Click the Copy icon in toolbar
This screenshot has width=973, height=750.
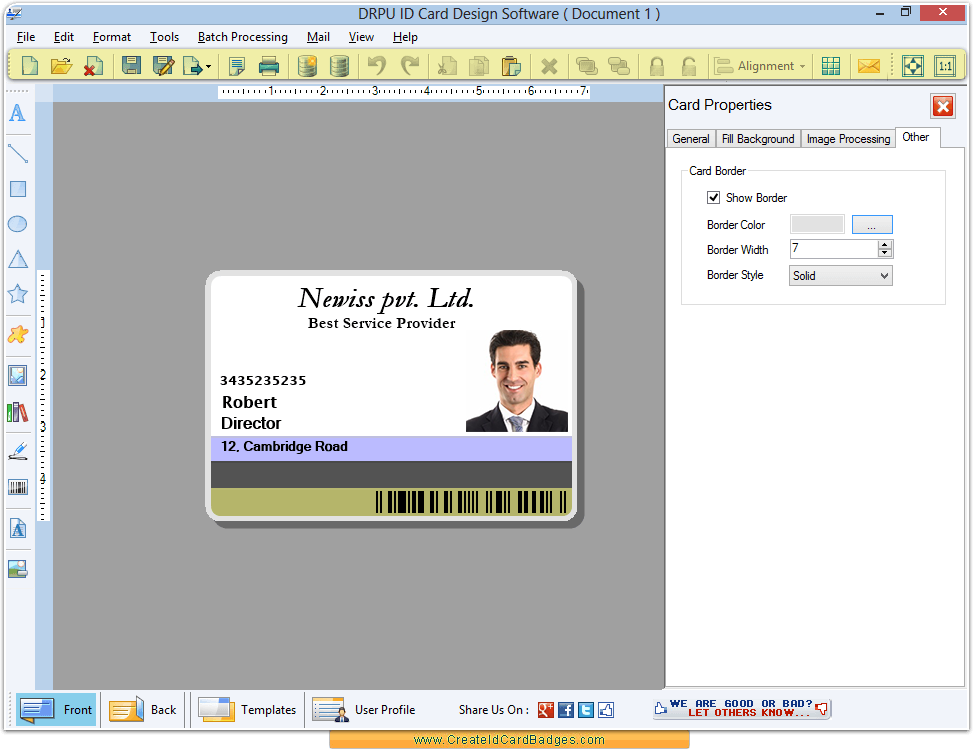(478, 66)
